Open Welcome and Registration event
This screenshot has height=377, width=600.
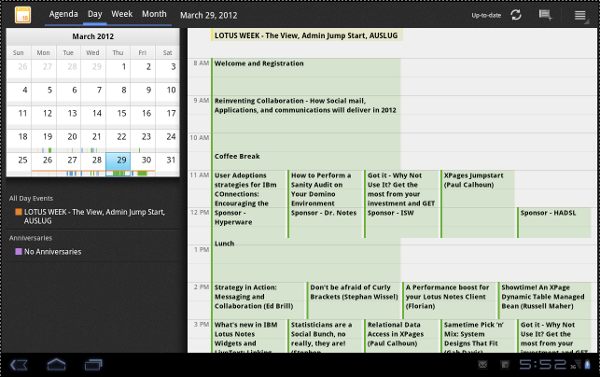click(x=306, y=77)
